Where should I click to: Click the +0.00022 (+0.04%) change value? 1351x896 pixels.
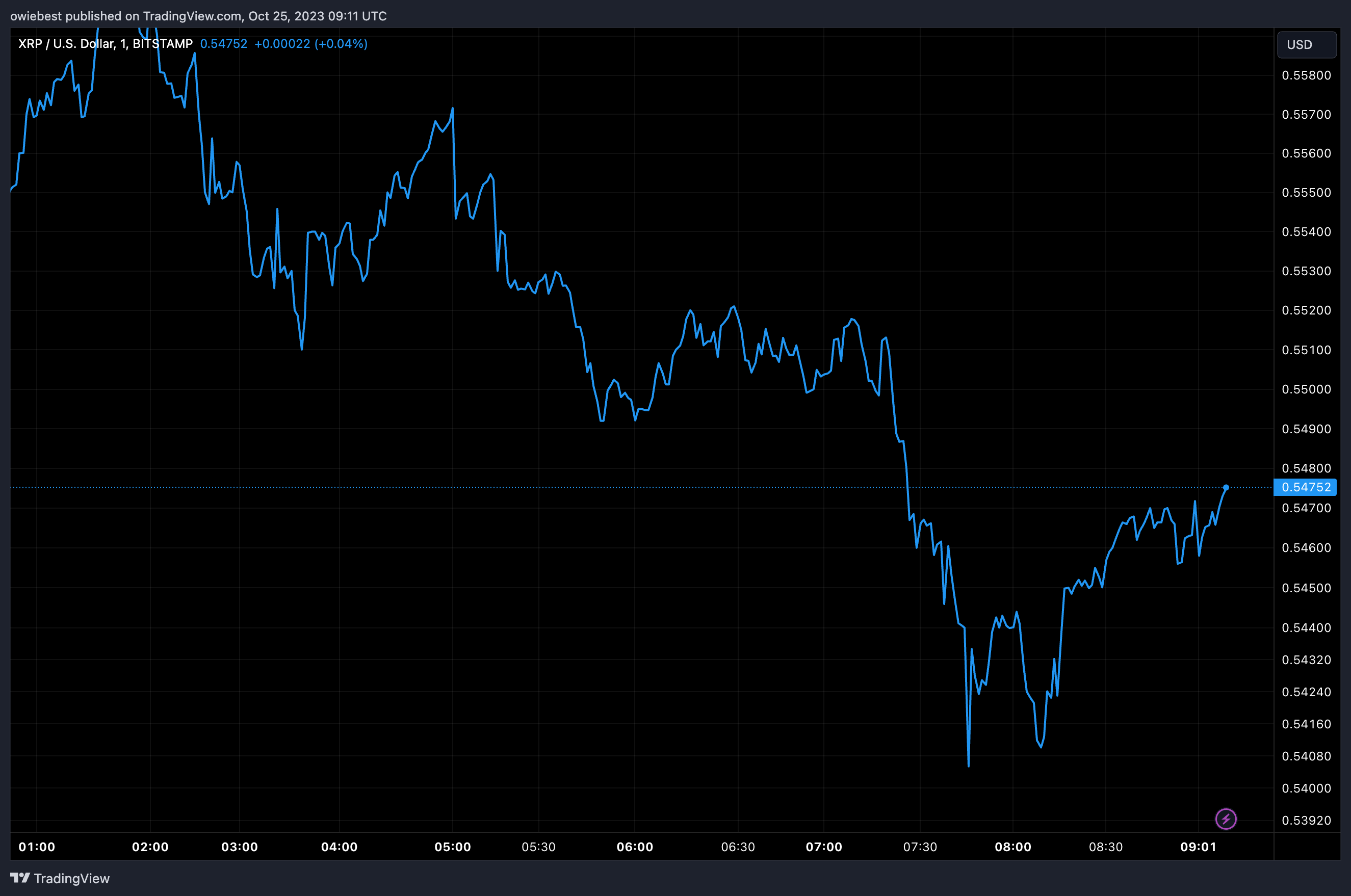click(x=310, y=44)
